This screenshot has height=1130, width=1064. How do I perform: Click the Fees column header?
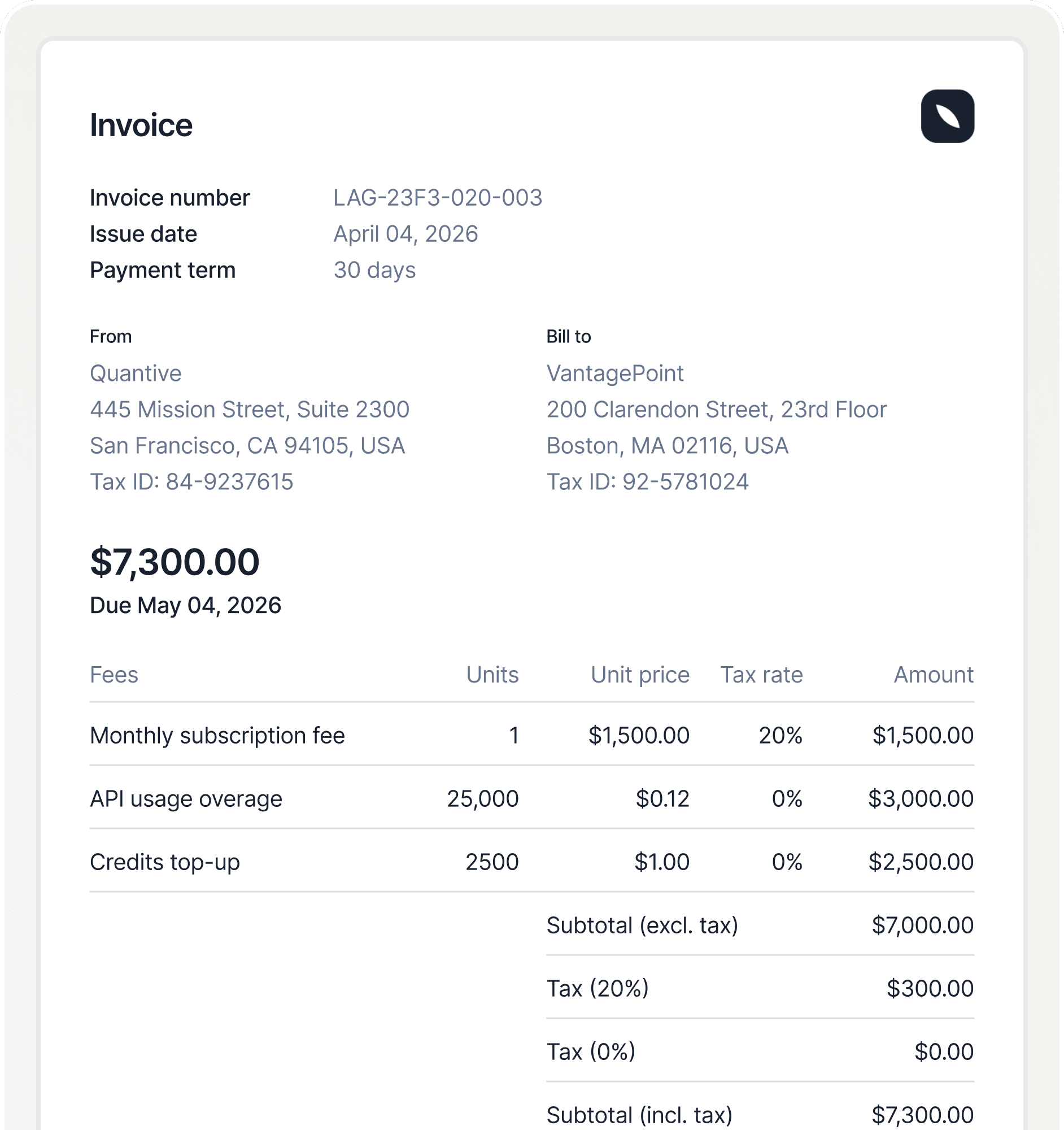pos(114,674)
